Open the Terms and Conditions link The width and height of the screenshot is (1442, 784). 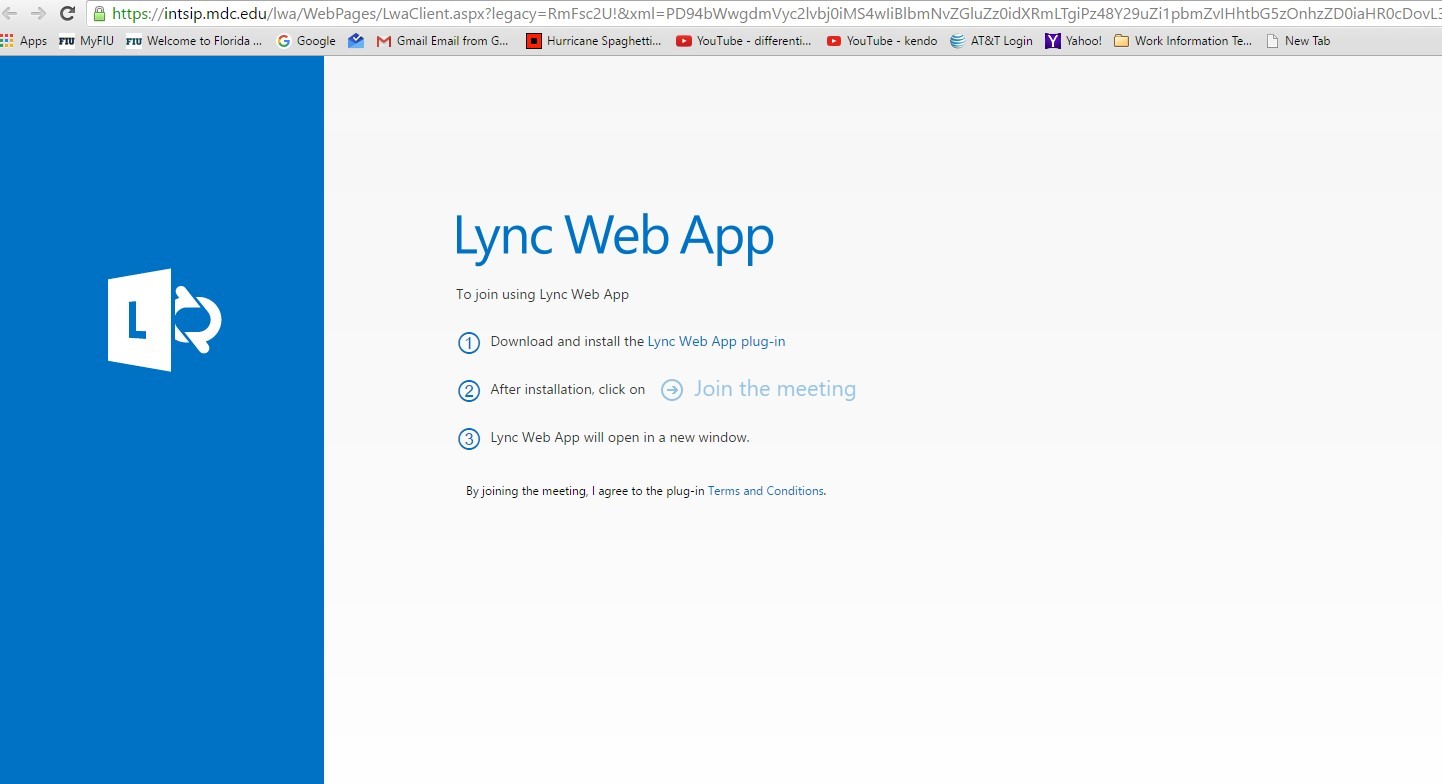coord(766,491)
